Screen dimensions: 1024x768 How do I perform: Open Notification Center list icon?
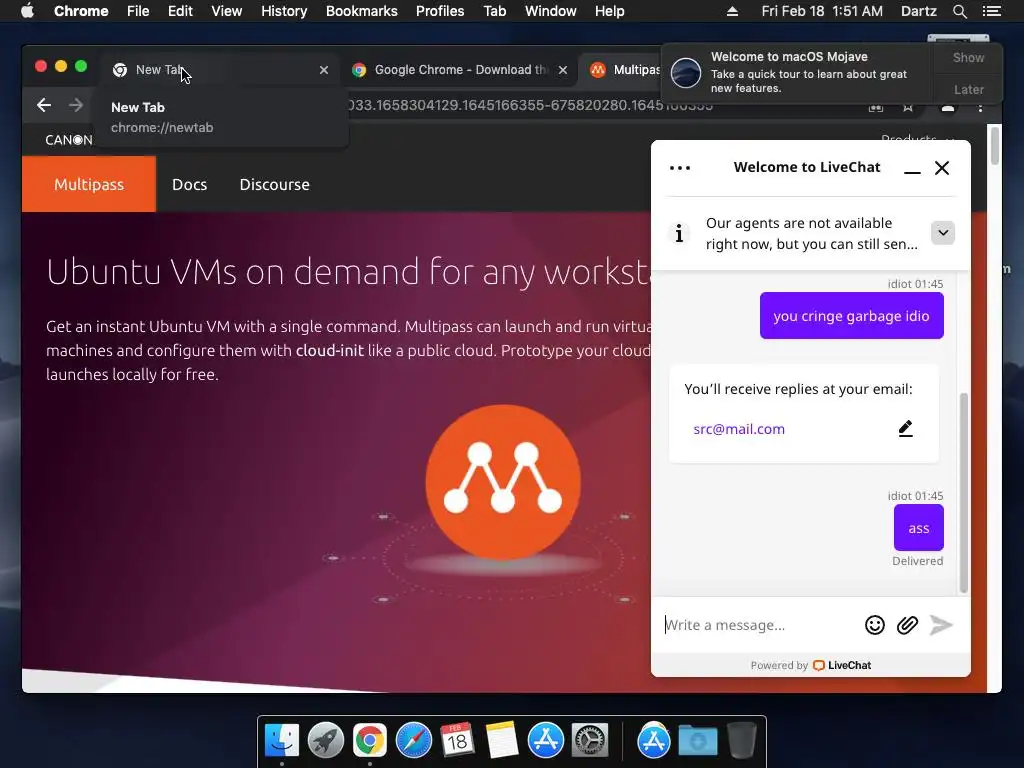point(991,11)
